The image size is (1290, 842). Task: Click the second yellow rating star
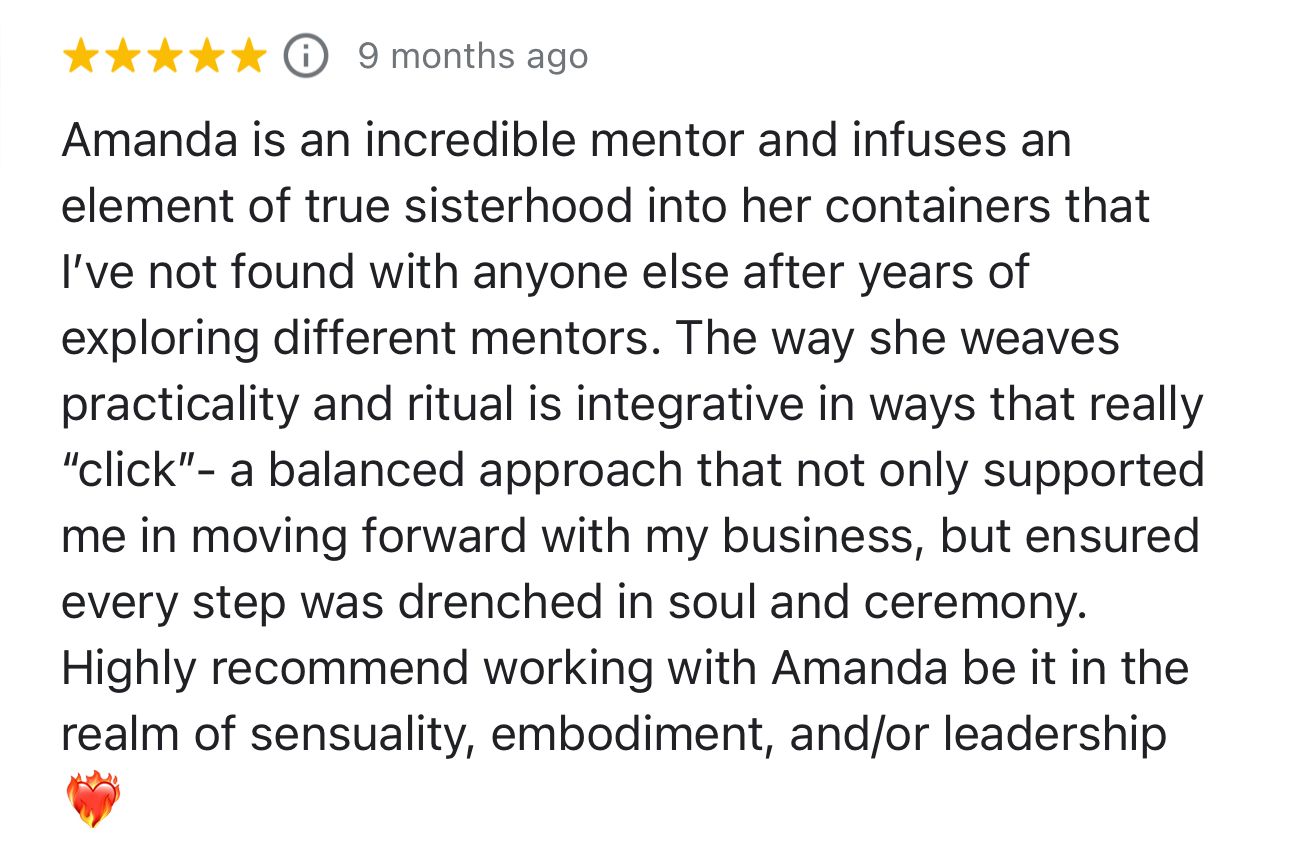pos(124,57)
